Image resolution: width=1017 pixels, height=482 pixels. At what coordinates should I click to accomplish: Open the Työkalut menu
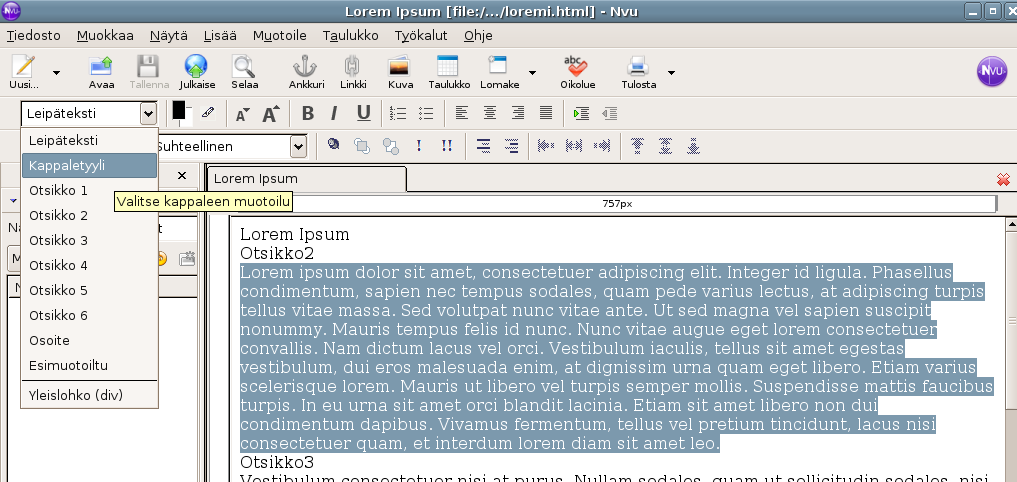(x=421, y=35)
